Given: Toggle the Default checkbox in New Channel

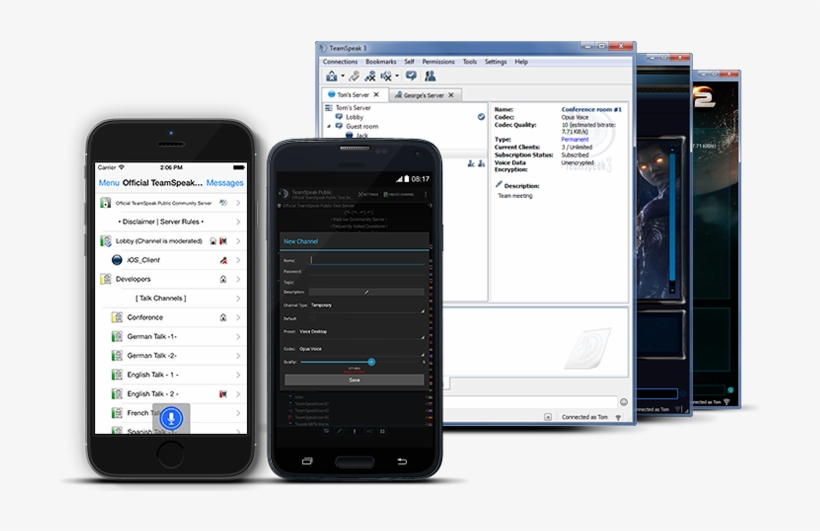Looking at the screenshot, I should tap(312, 319).
